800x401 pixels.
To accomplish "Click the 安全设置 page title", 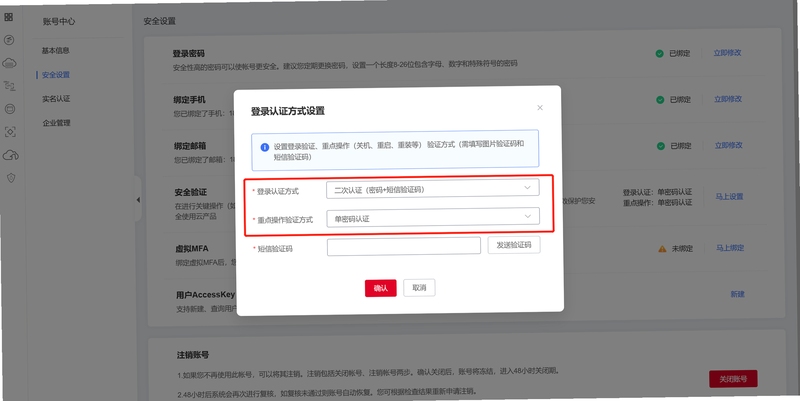I will tap(159, 21).
